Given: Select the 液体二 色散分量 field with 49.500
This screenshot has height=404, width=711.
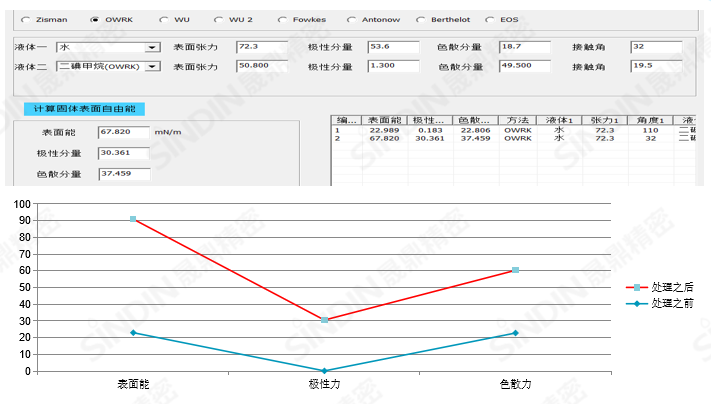Looking at the screenshot, I should (524, 66).
